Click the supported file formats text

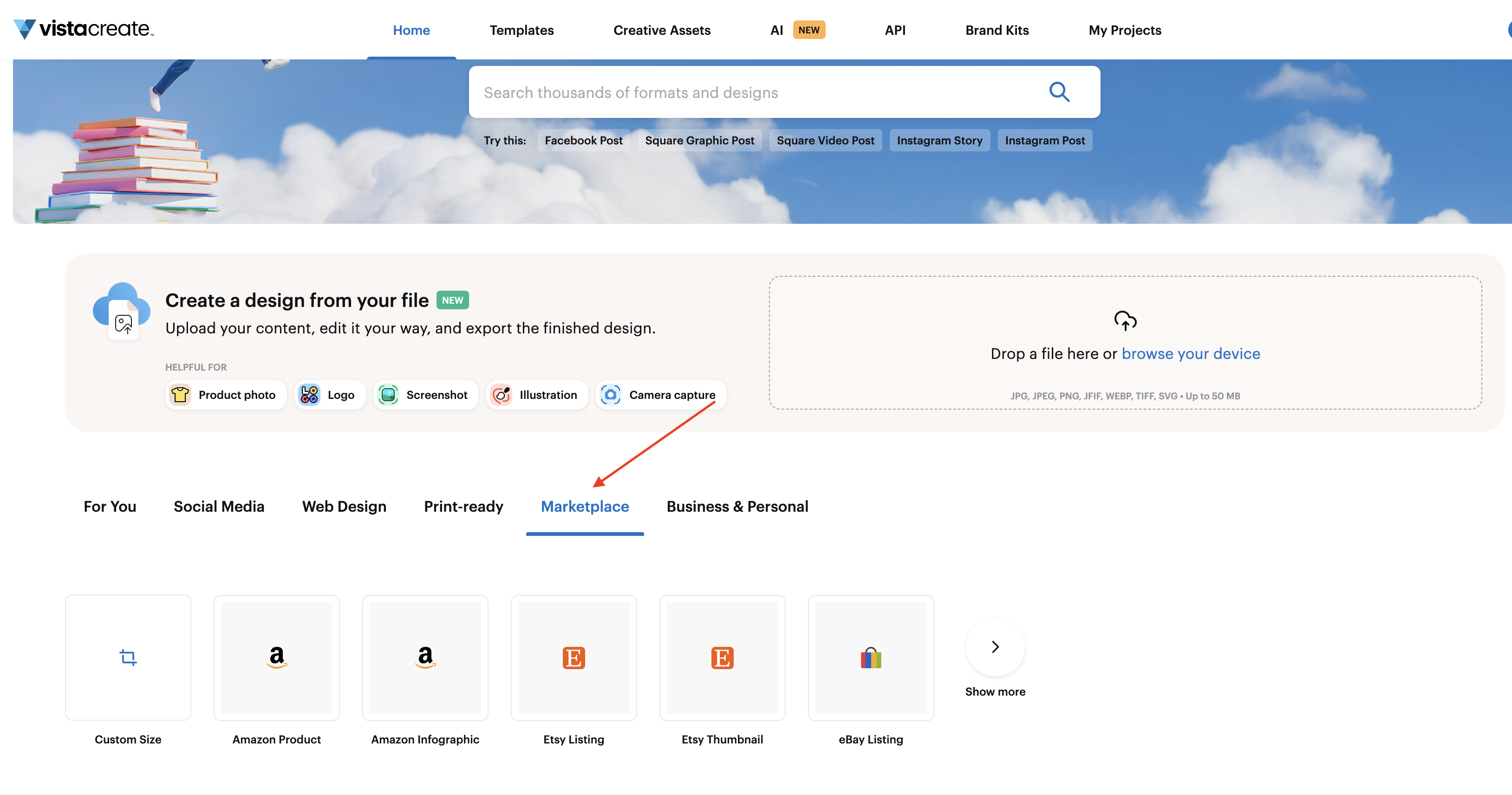pos(1125,396)
